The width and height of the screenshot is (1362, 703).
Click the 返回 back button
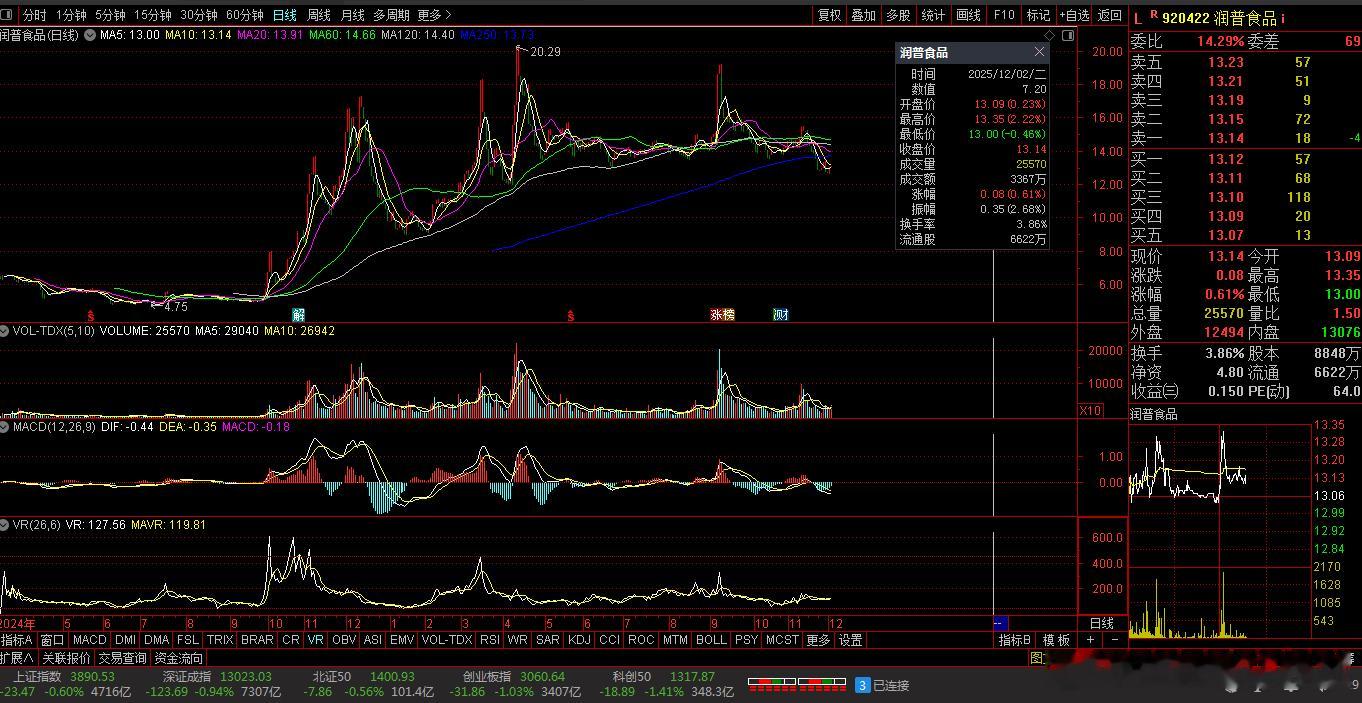[x=1110, y=15]
